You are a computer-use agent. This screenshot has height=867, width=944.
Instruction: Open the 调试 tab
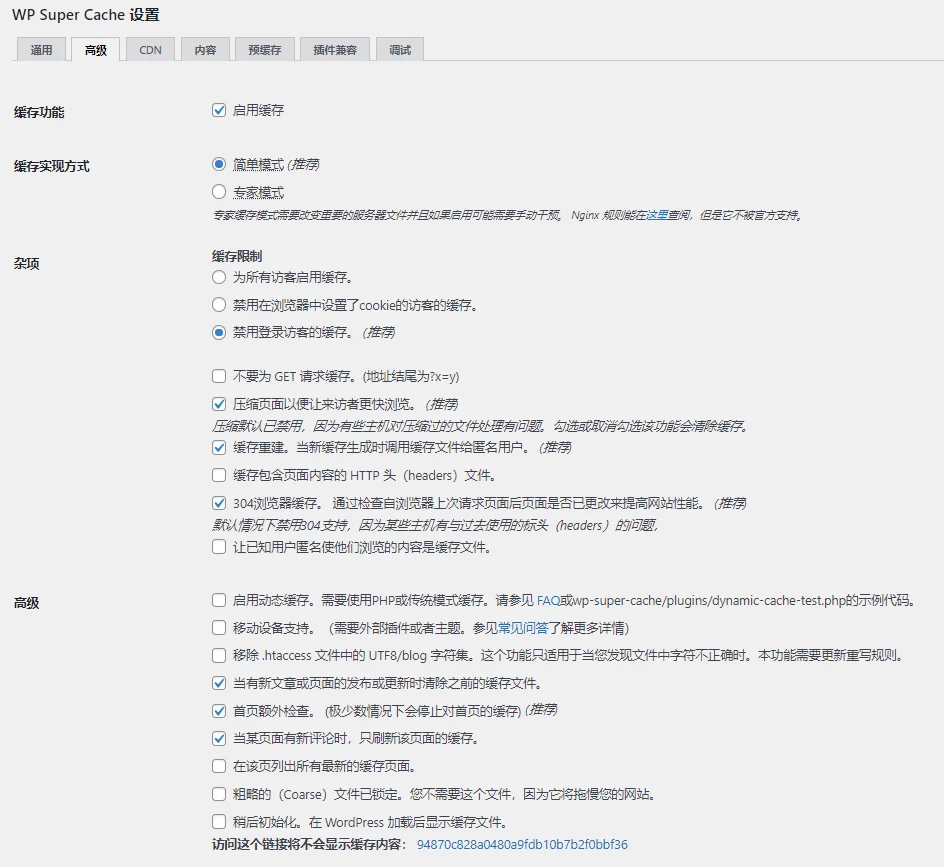point(400,49)
